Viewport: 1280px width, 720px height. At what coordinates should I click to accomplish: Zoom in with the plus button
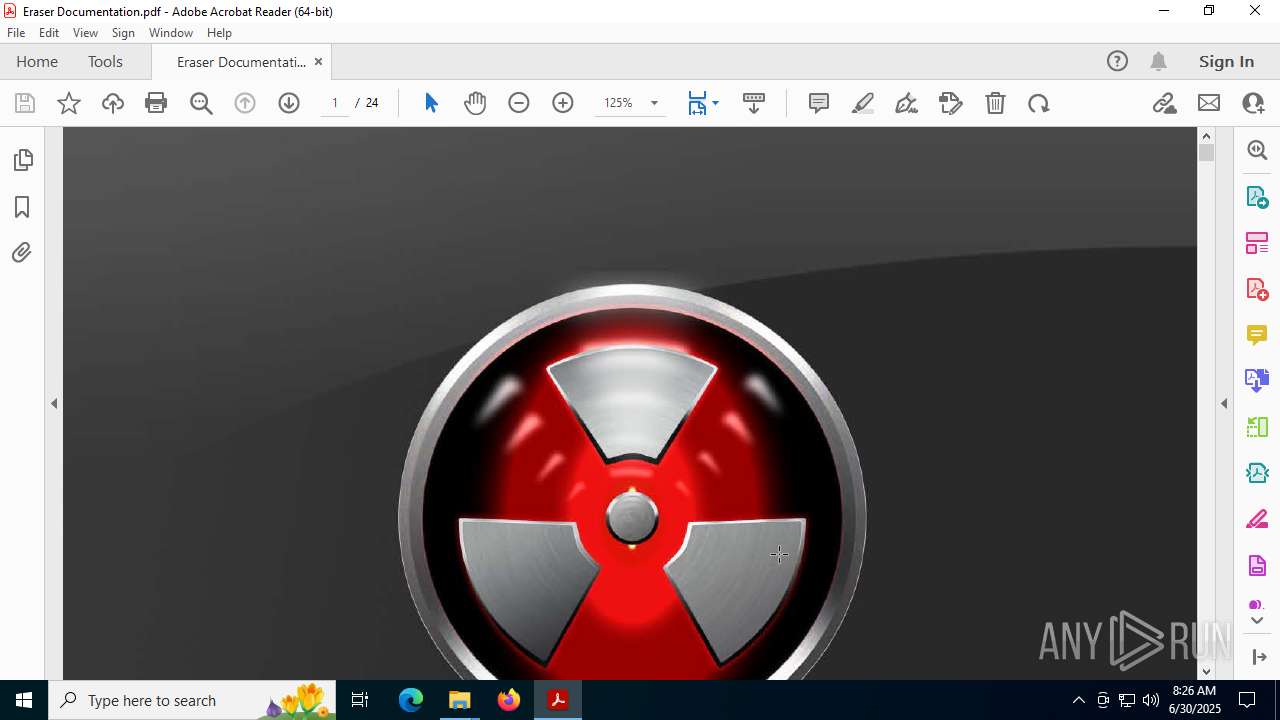tap(563, 103)
